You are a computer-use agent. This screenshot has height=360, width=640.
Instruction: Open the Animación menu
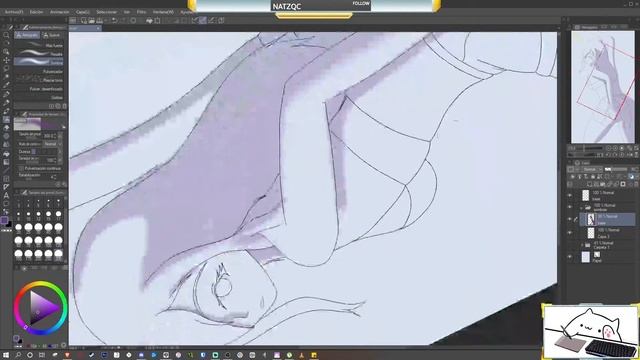tap(60, 12)
